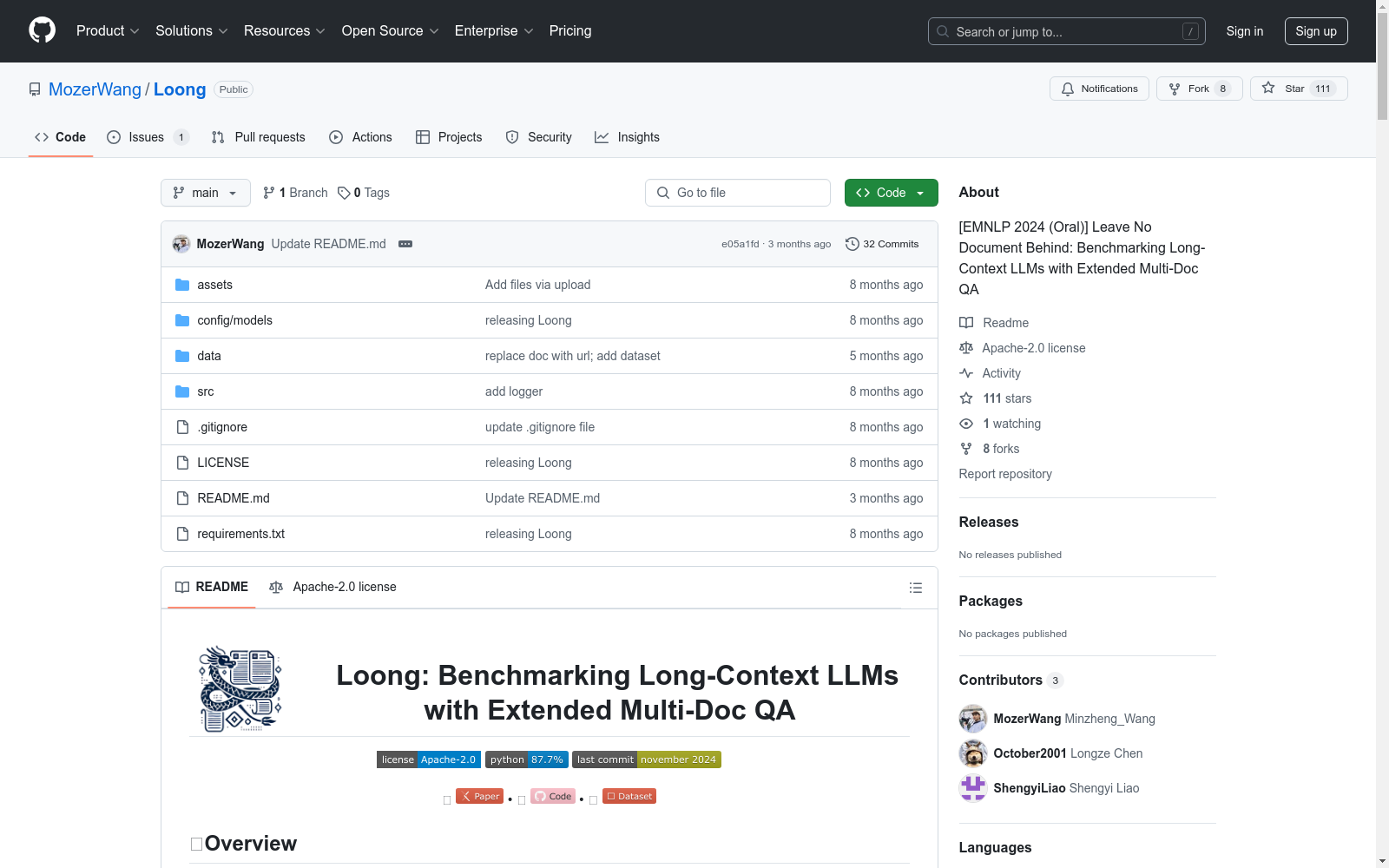Click the Go to file input
This screenshot has width=1389, height=868.
738,193
